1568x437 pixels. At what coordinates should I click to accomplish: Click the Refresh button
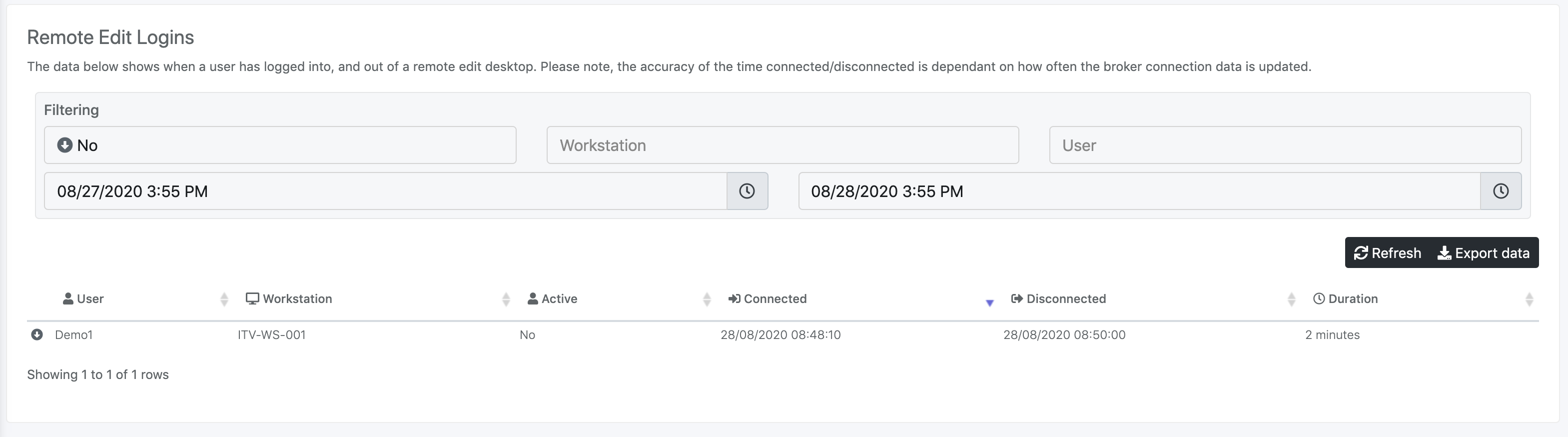pyautogui.click(x=1387, y=253)
